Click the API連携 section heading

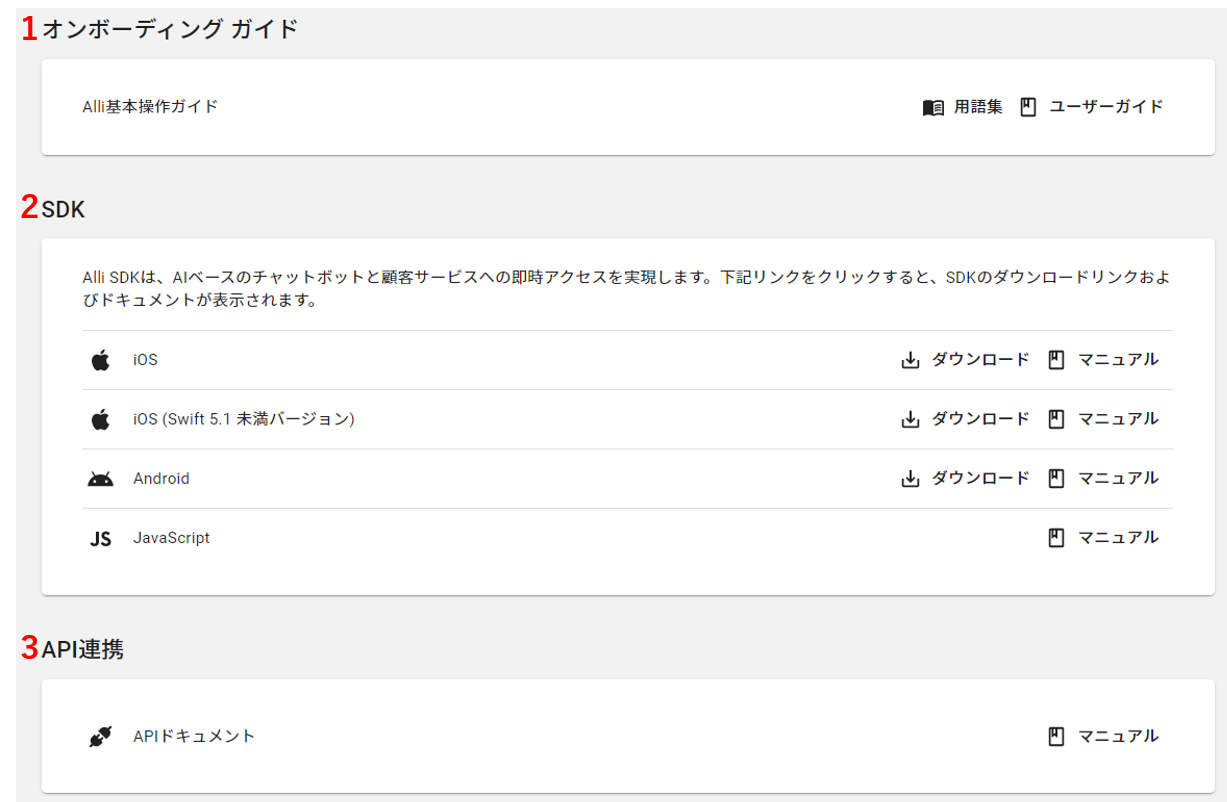coord(83,649)
